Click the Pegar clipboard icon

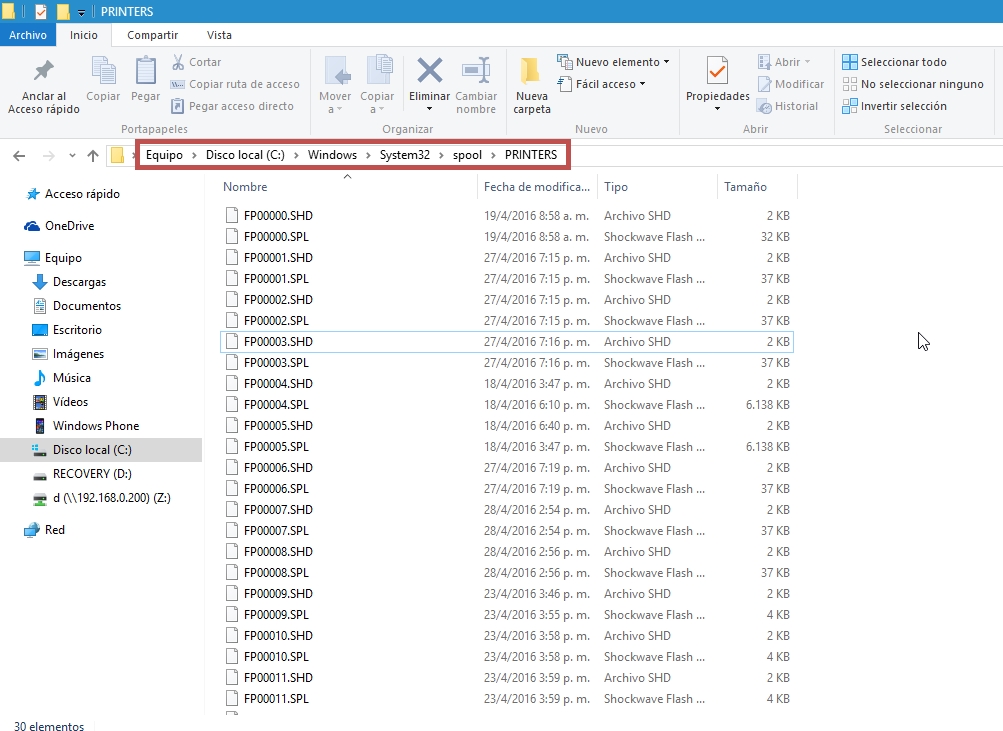point(145,70)
